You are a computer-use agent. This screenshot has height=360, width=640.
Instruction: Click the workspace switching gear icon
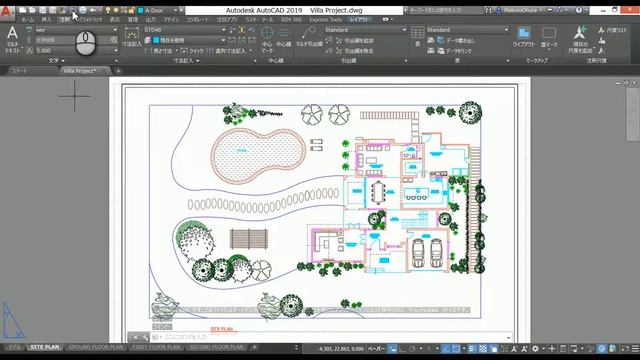tap(535, 349)
